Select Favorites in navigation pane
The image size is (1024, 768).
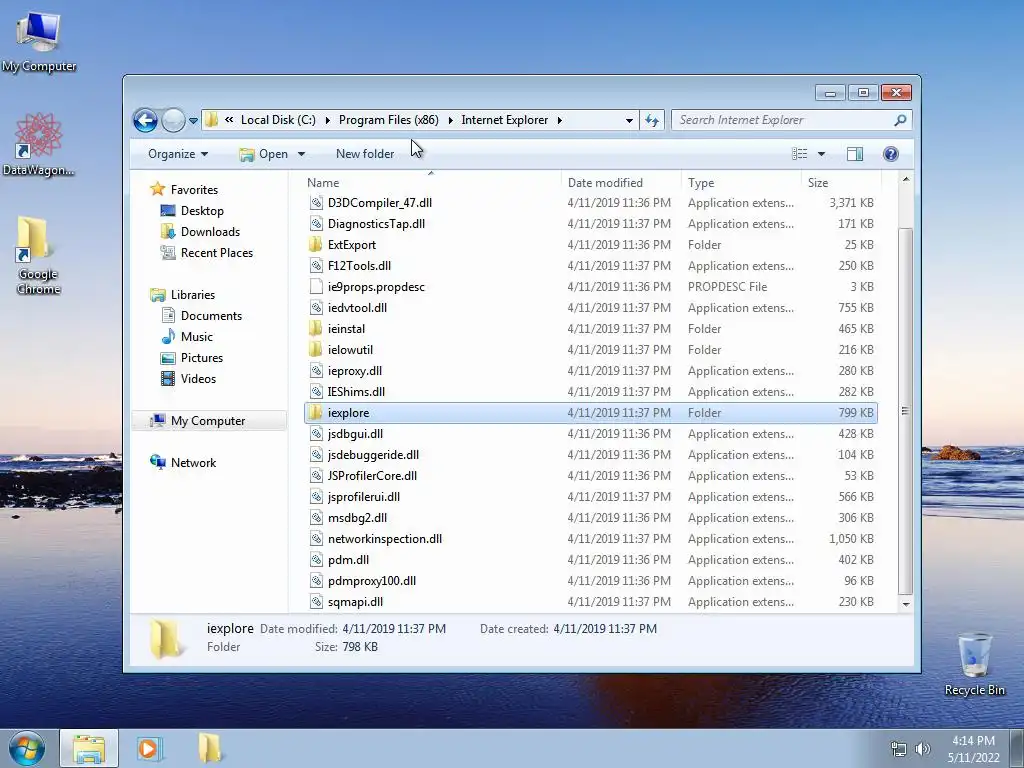194,190
